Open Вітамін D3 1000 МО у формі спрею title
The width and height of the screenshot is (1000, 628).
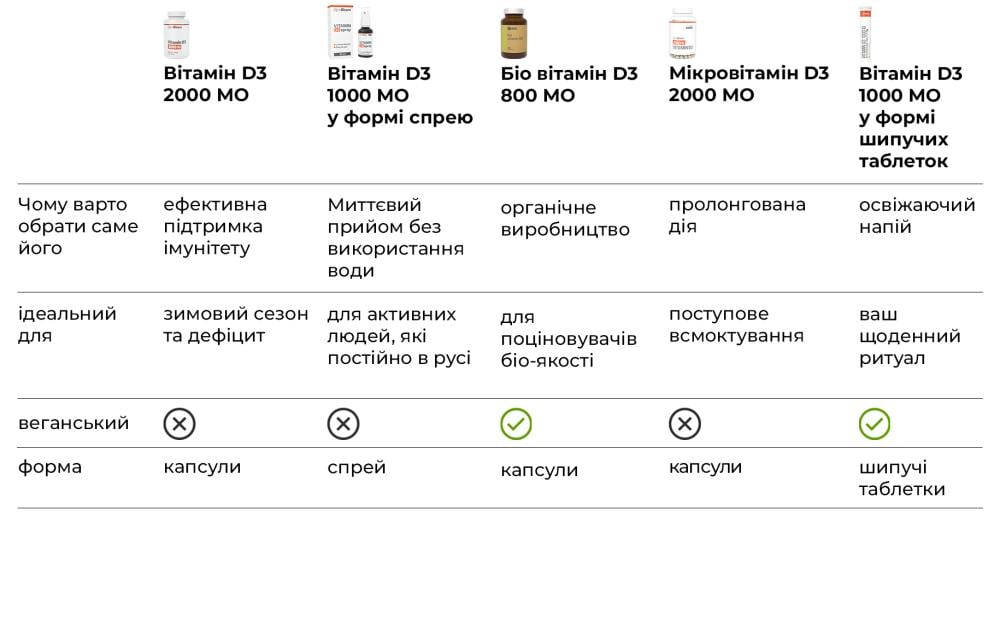coord(400,95)
